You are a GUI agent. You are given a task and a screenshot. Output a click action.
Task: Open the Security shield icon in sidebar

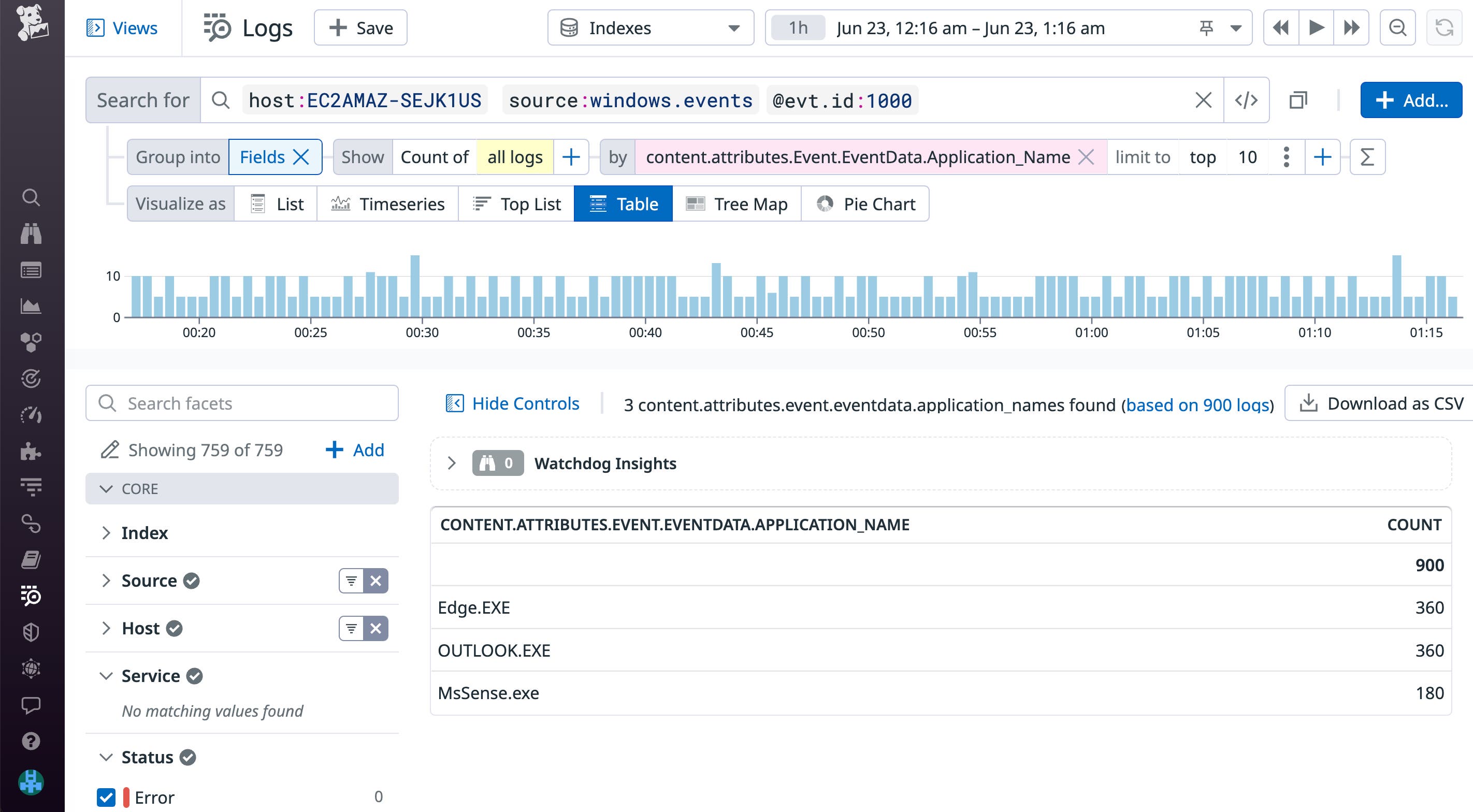click(31, 632)
